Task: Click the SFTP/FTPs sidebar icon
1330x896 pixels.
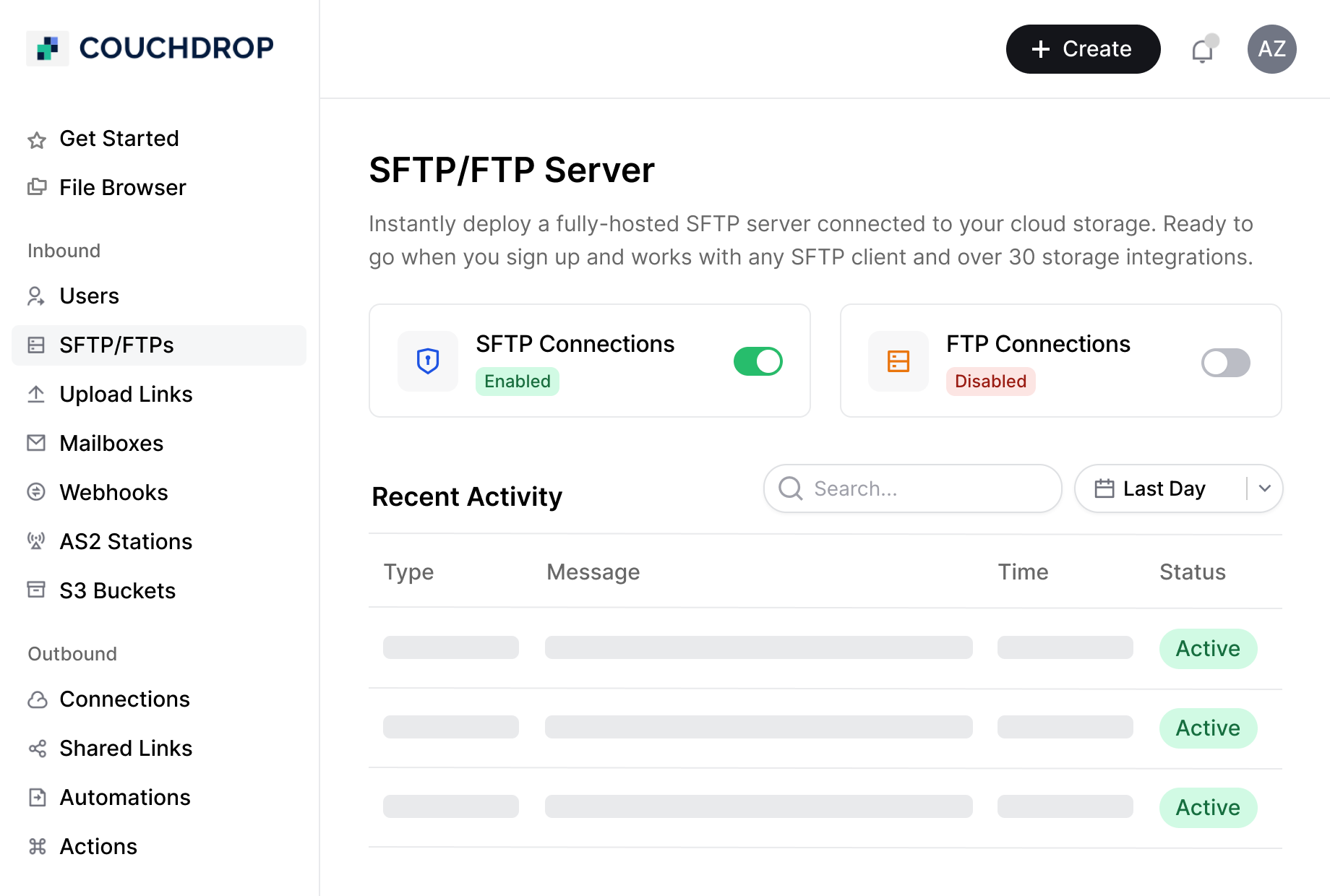Action: pyautogui.click(x=37, y=345)
